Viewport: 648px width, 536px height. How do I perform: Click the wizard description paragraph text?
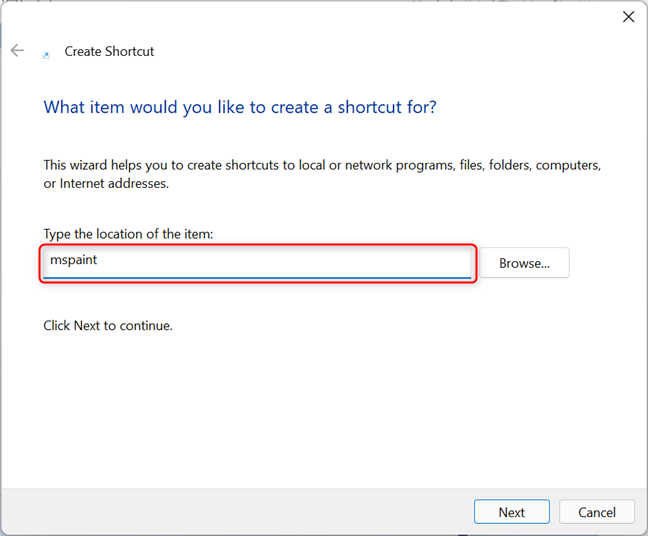click(322, 174)
